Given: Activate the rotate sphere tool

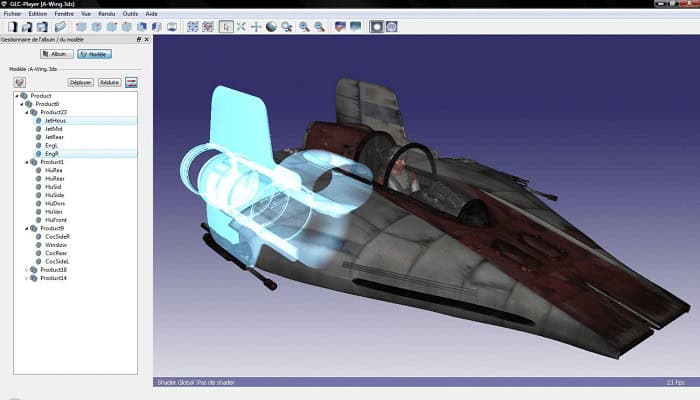Looking at the screenshot, I should tap(271, 27).
